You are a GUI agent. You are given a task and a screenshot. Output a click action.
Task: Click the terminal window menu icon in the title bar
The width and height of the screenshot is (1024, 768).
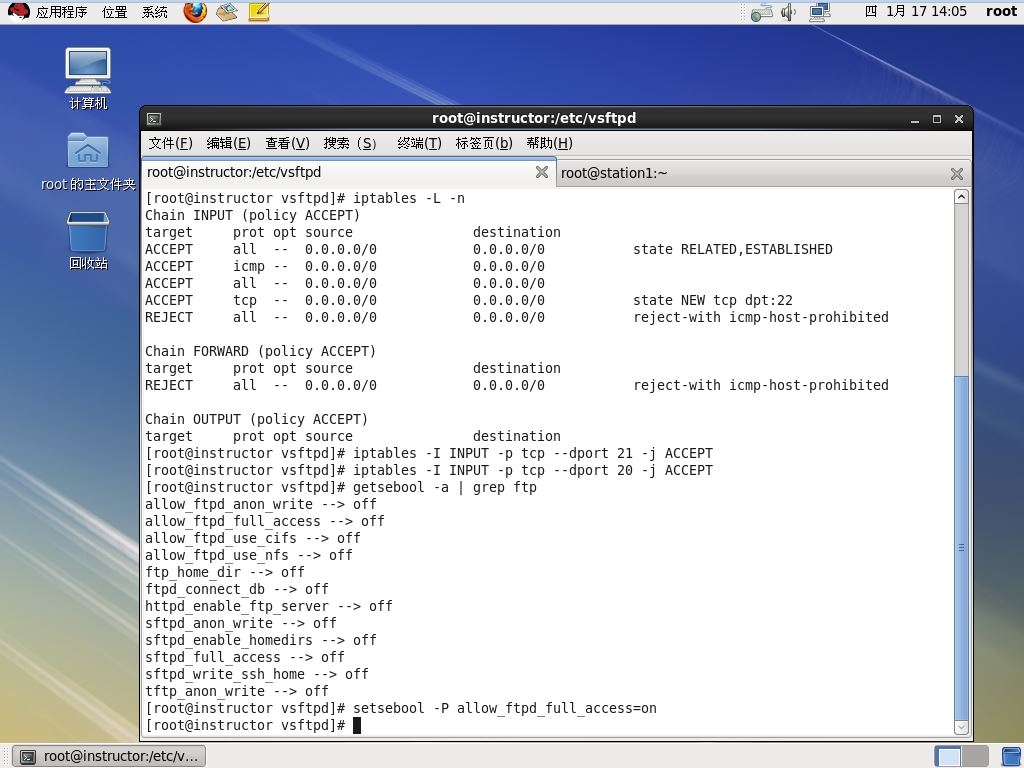pyautogui.click(x=154, y=119)
